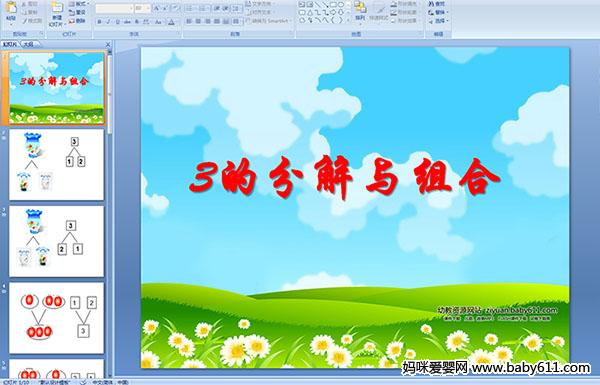Viewport: 600px width, 385px height.
Task: Click the Layout icon beside New Slide
Action: (77, 4)
